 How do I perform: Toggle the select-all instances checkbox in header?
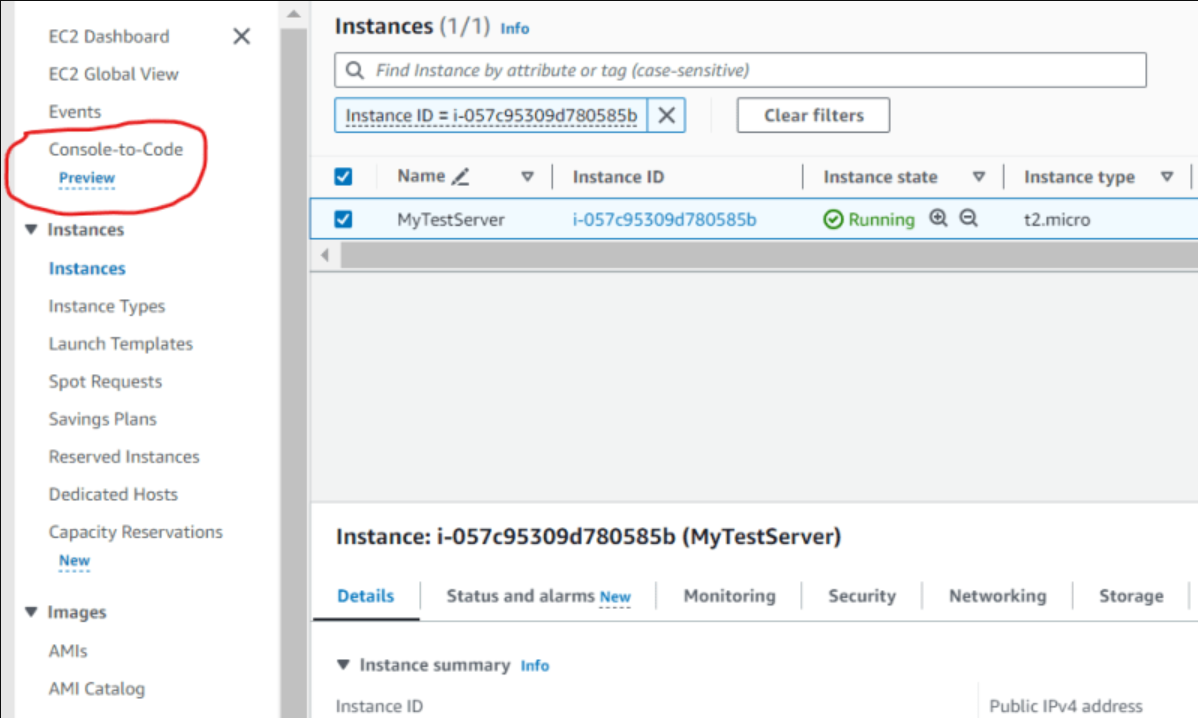(343, 177)
